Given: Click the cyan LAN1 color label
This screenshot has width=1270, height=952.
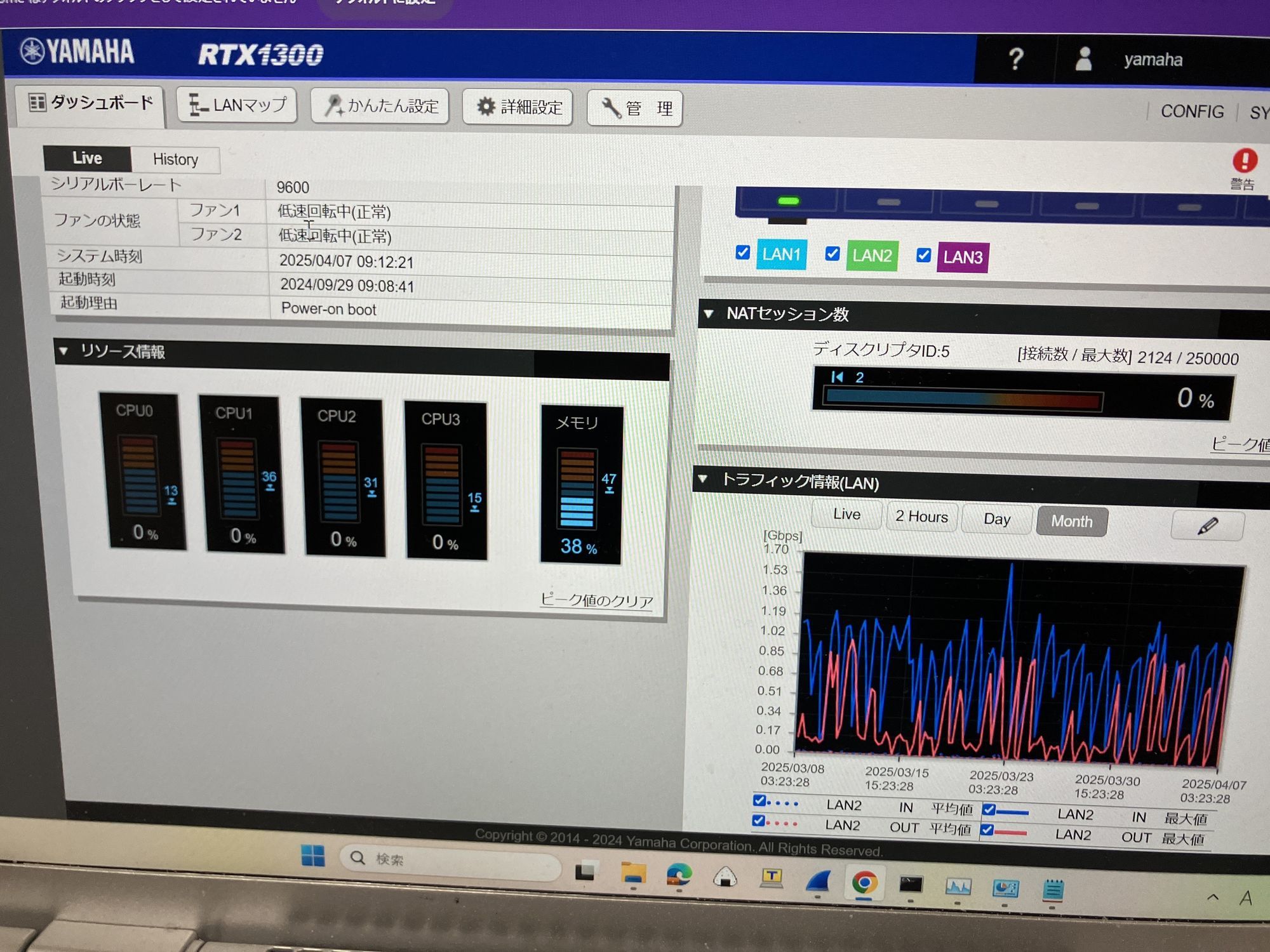Looking at the screenshot, I should pos(782,255).
